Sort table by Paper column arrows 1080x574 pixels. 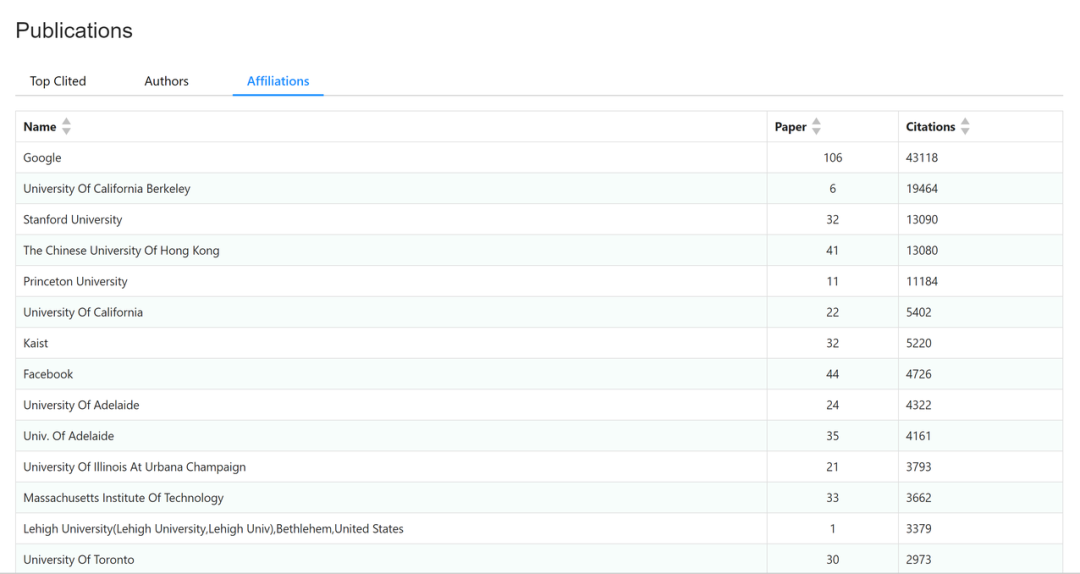[816, 126]
